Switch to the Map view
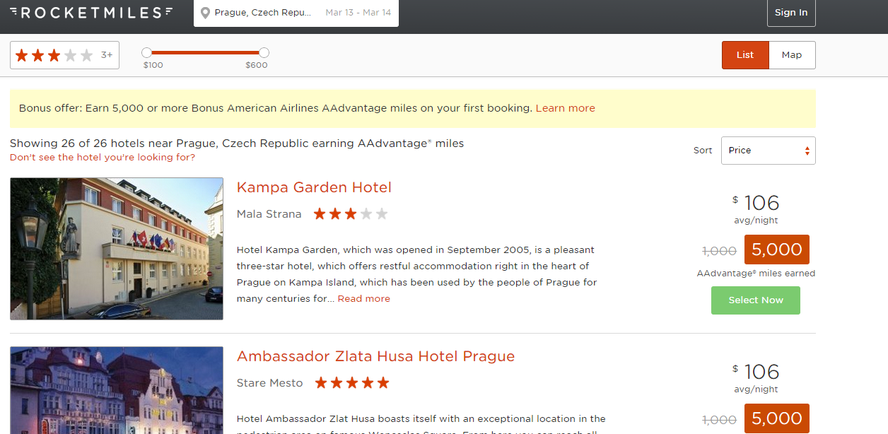The height and width of the screenshot is (434, 888). point(792,55)
